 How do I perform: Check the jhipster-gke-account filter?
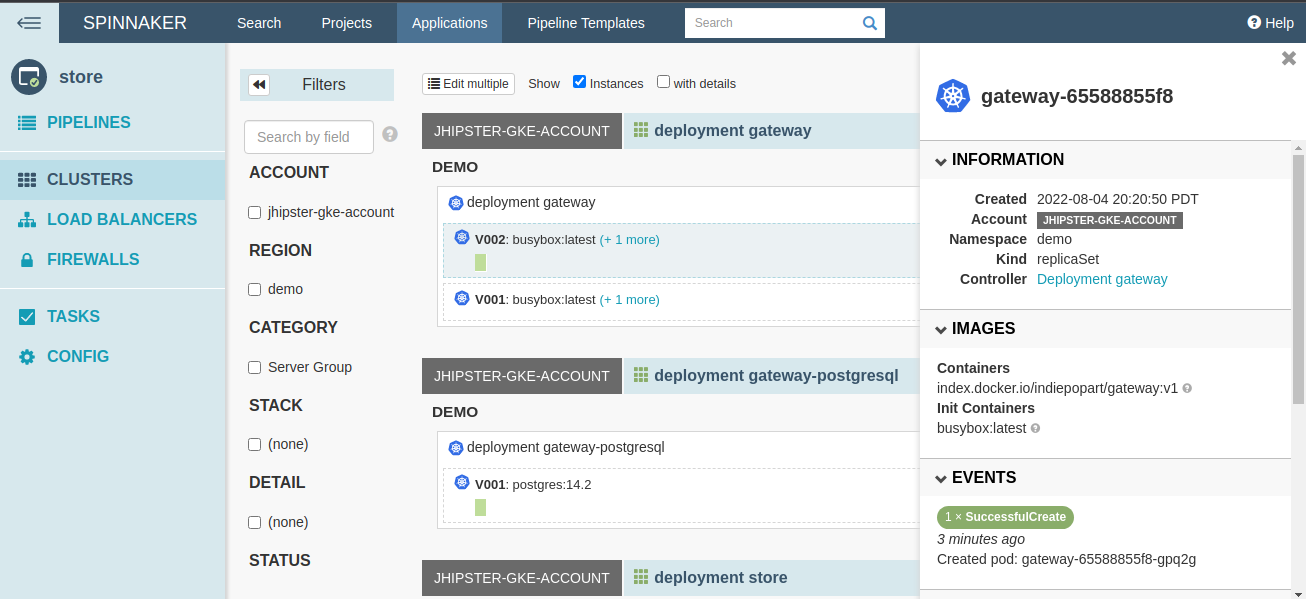tap(255, 212)
